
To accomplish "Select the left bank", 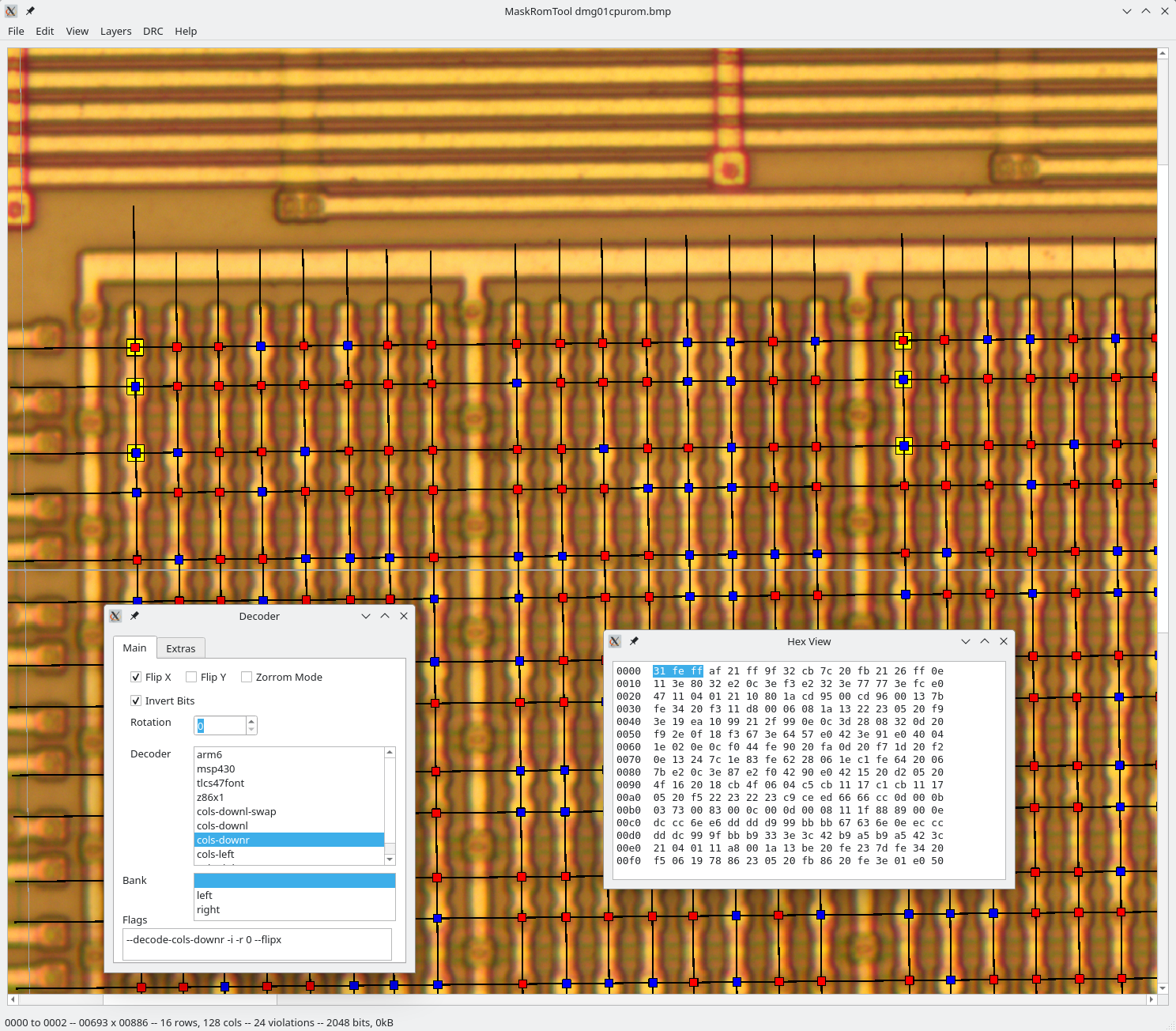I will pyautogui.click(x=294, y=895).
